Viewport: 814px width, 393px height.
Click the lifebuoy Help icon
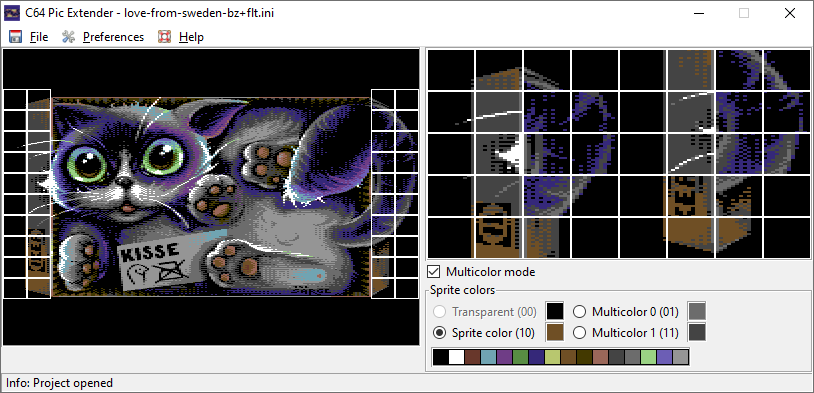(x=165, y=37)
